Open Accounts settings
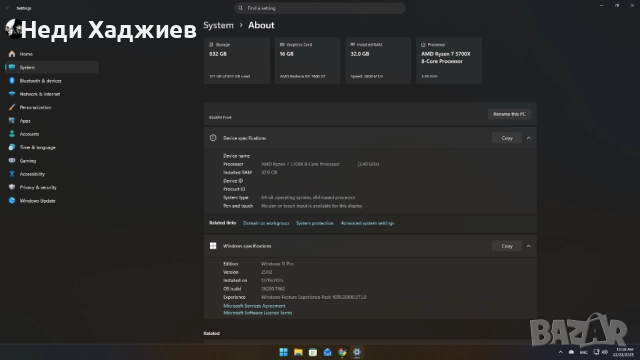 pos(52,134)
